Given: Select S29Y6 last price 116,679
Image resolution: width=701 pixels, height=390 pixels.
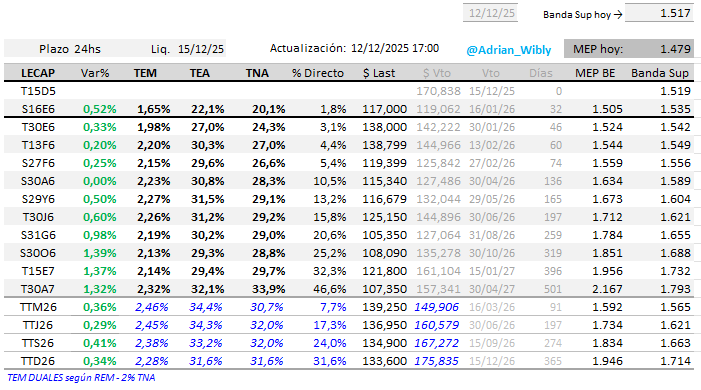Looking at the screenshot, I should (384, 199).
